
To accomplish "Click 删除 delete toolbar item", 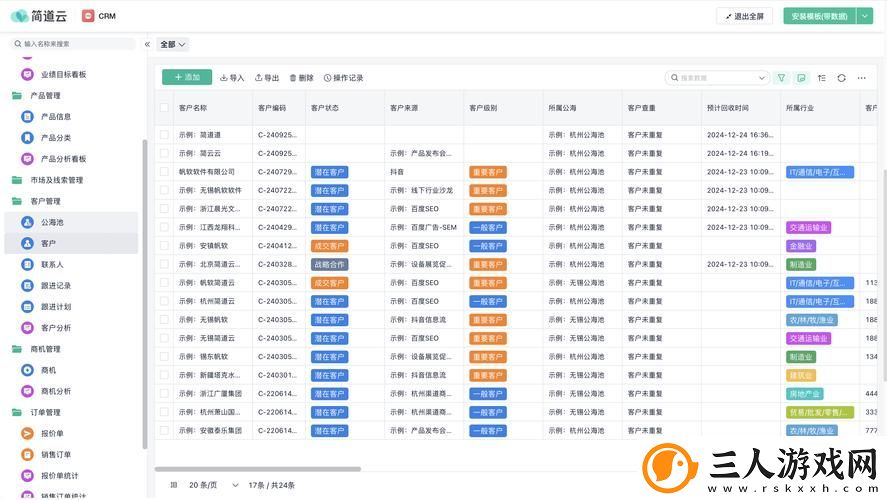I will tap(302, 77).
